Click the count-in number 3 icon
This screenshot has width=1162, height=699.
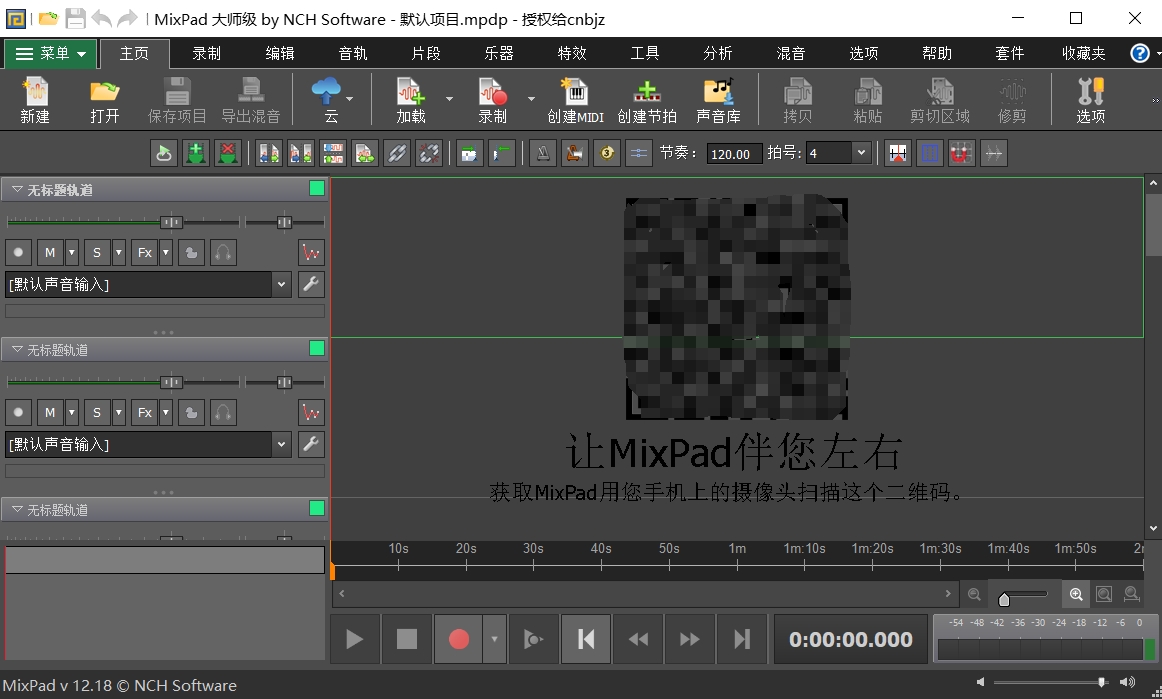[607, 153]
